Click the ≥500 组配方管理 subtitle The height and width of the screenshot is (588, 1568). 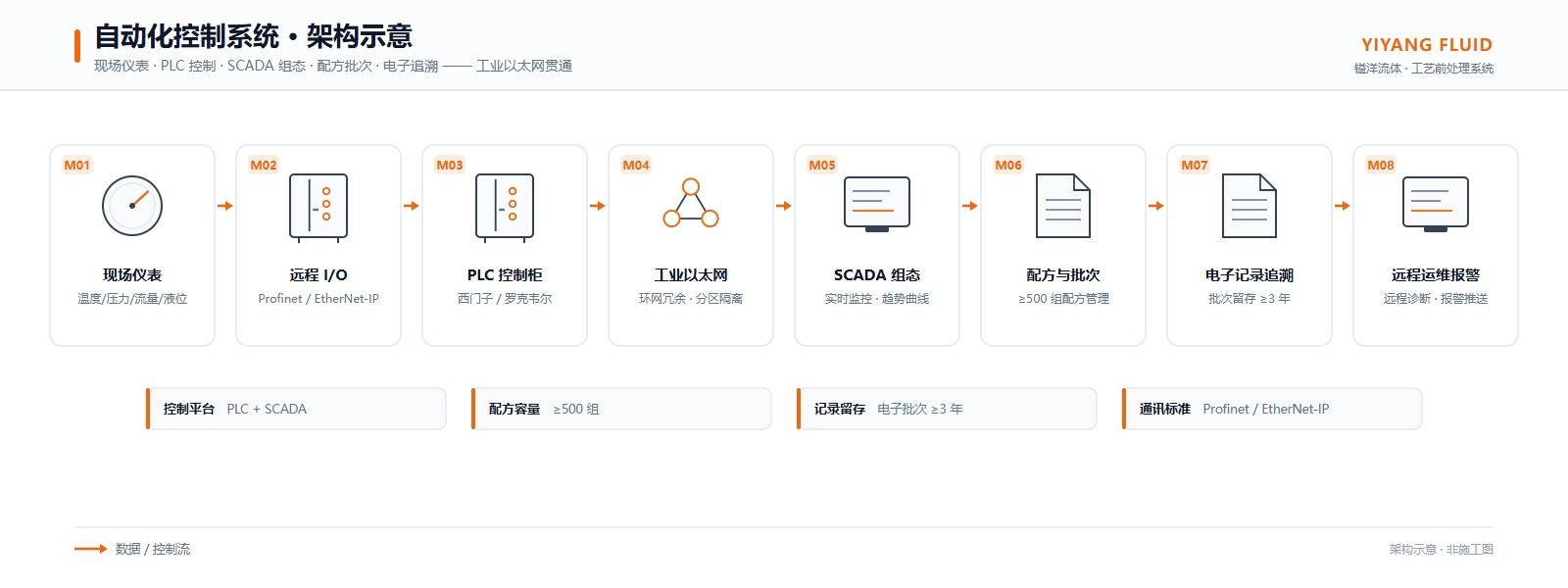click(1063, 299)
